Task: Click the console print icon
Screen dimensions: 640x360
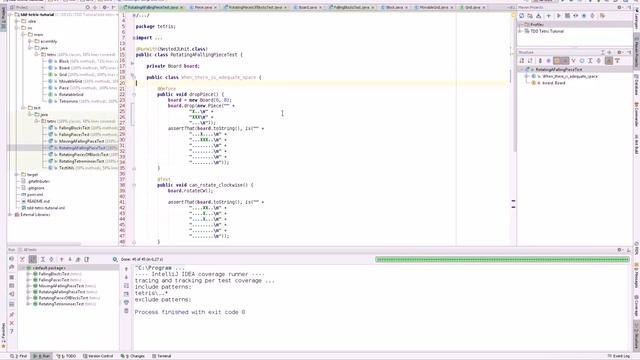Action: 126,302
